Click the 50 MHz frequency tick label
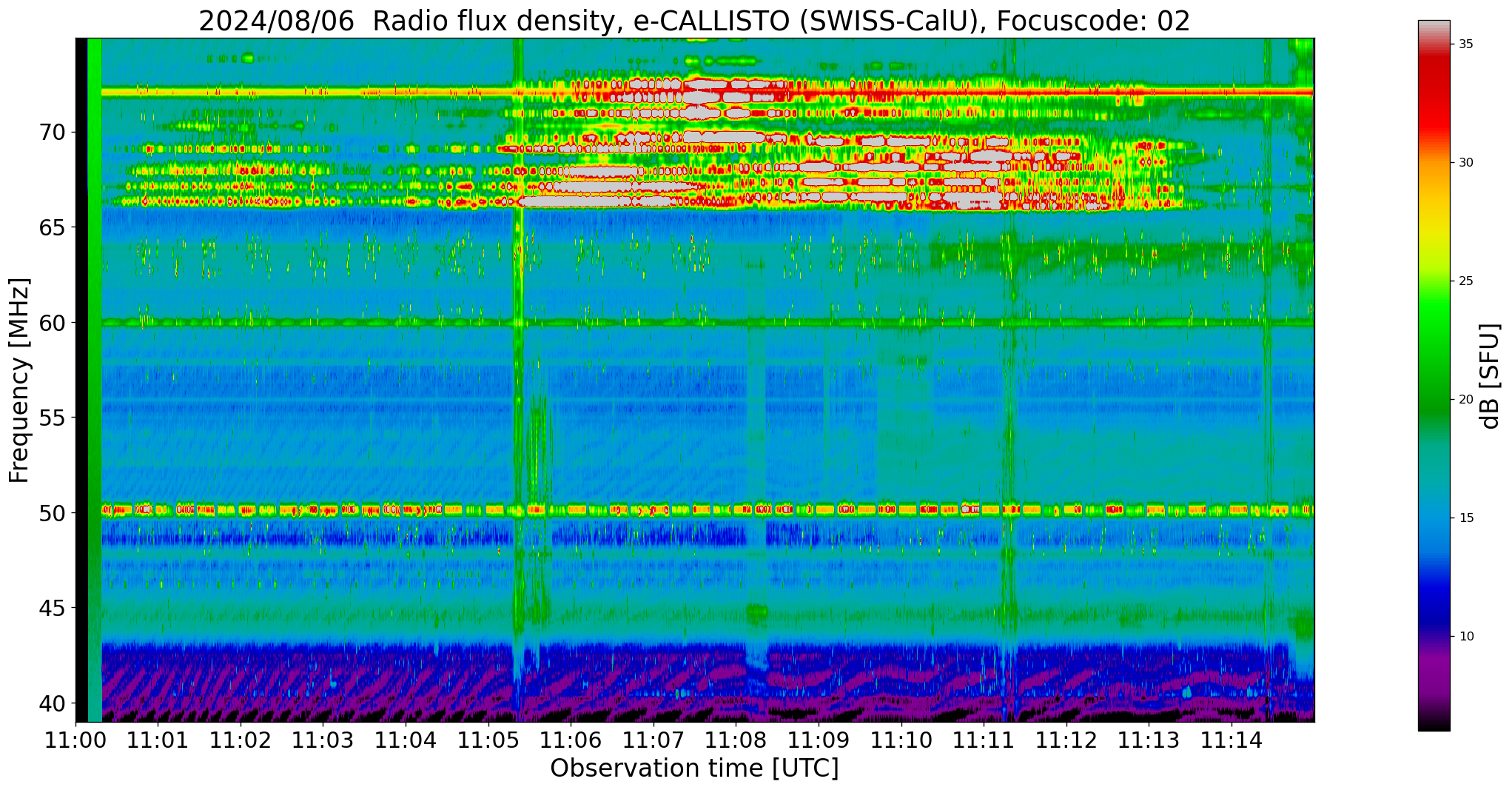 click(52, 512)
